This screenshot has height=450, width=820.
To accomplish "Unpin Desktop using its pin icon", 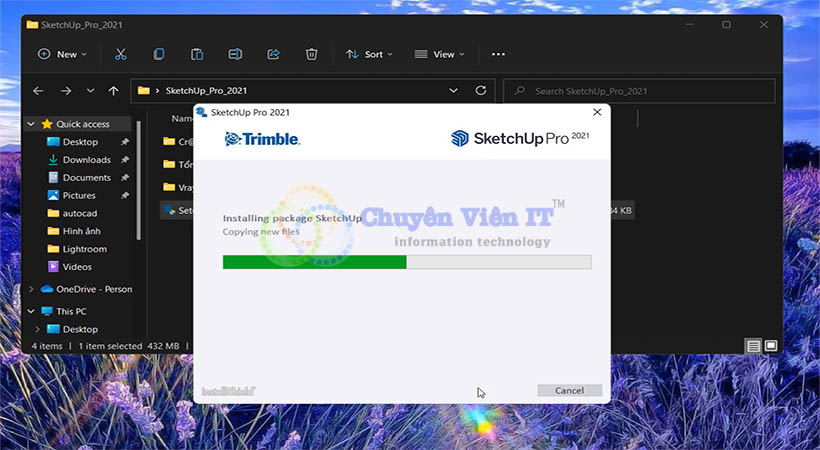I will 124,142.
